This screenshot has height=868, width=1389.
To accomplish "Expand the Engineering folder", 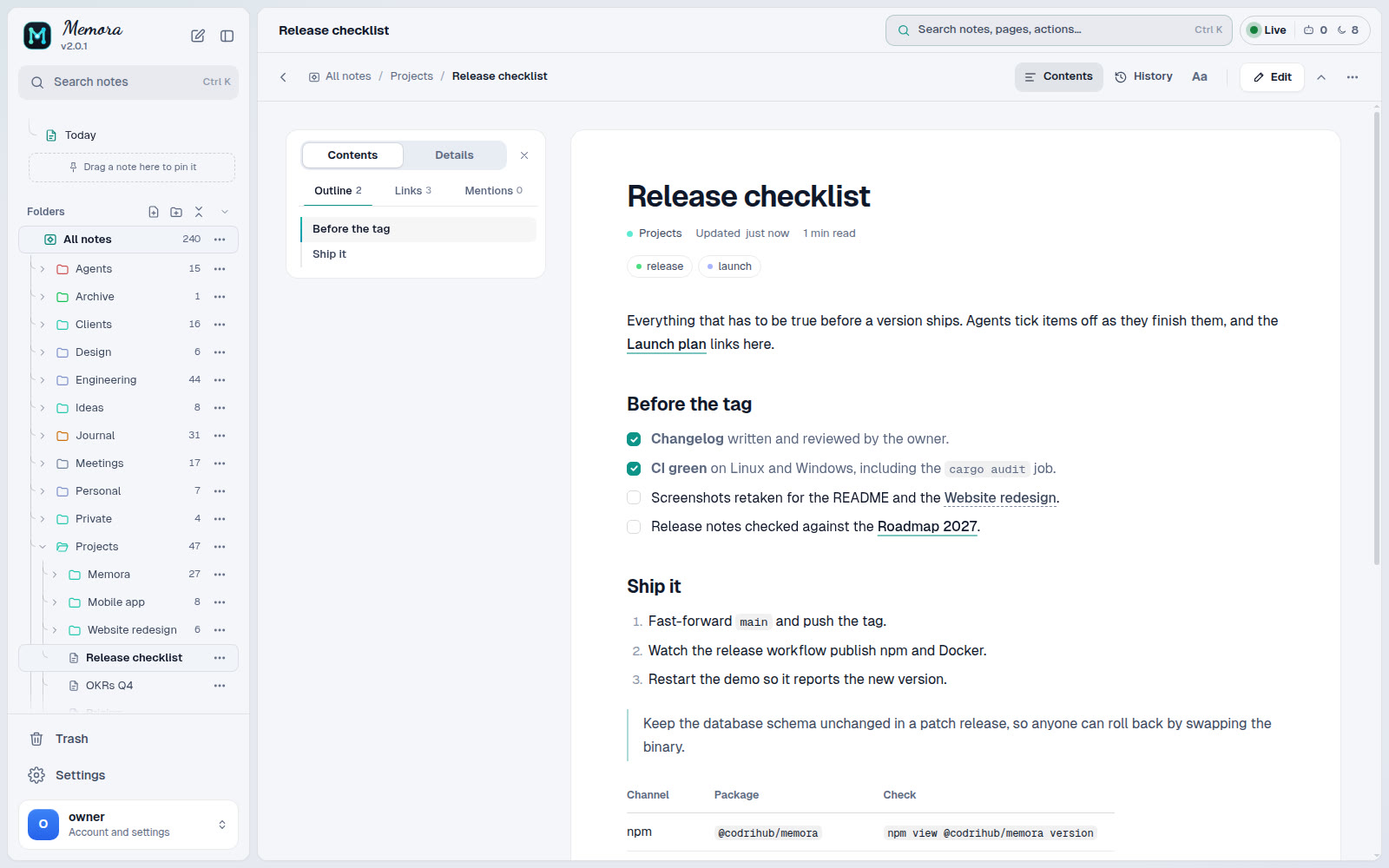I will [x=43, y=380].
